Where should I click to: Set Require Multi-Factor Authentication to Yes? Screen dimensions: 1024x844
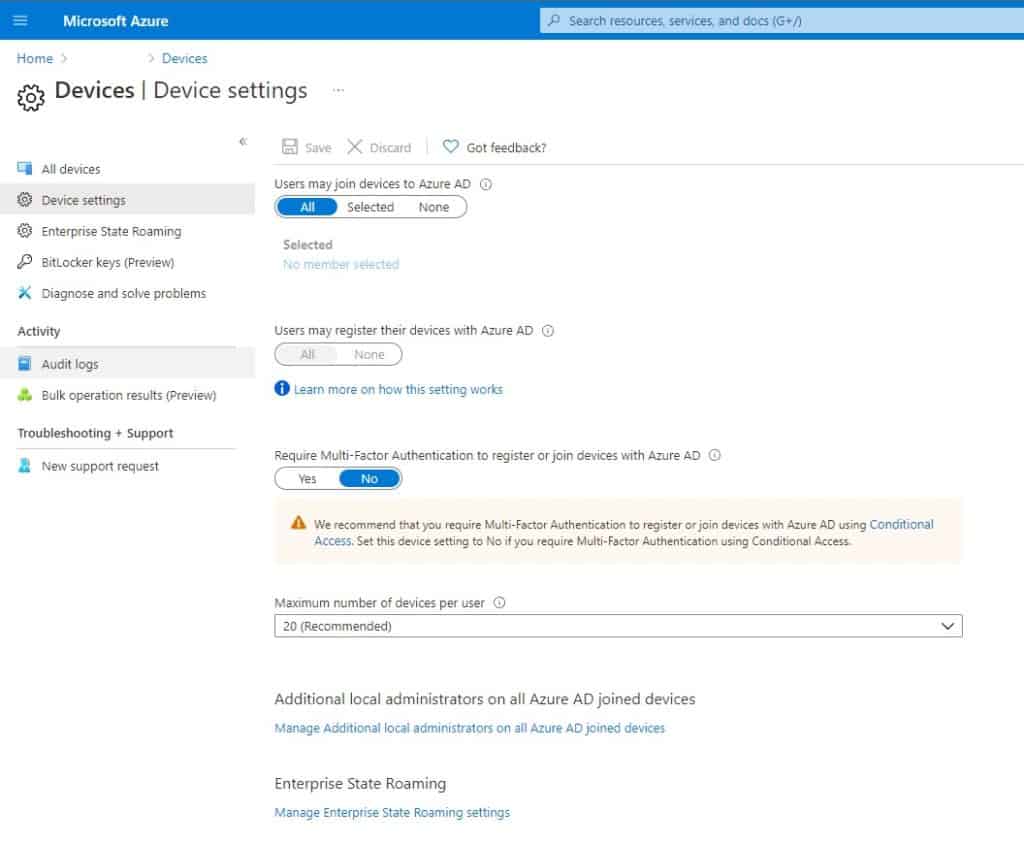(307, 479)
